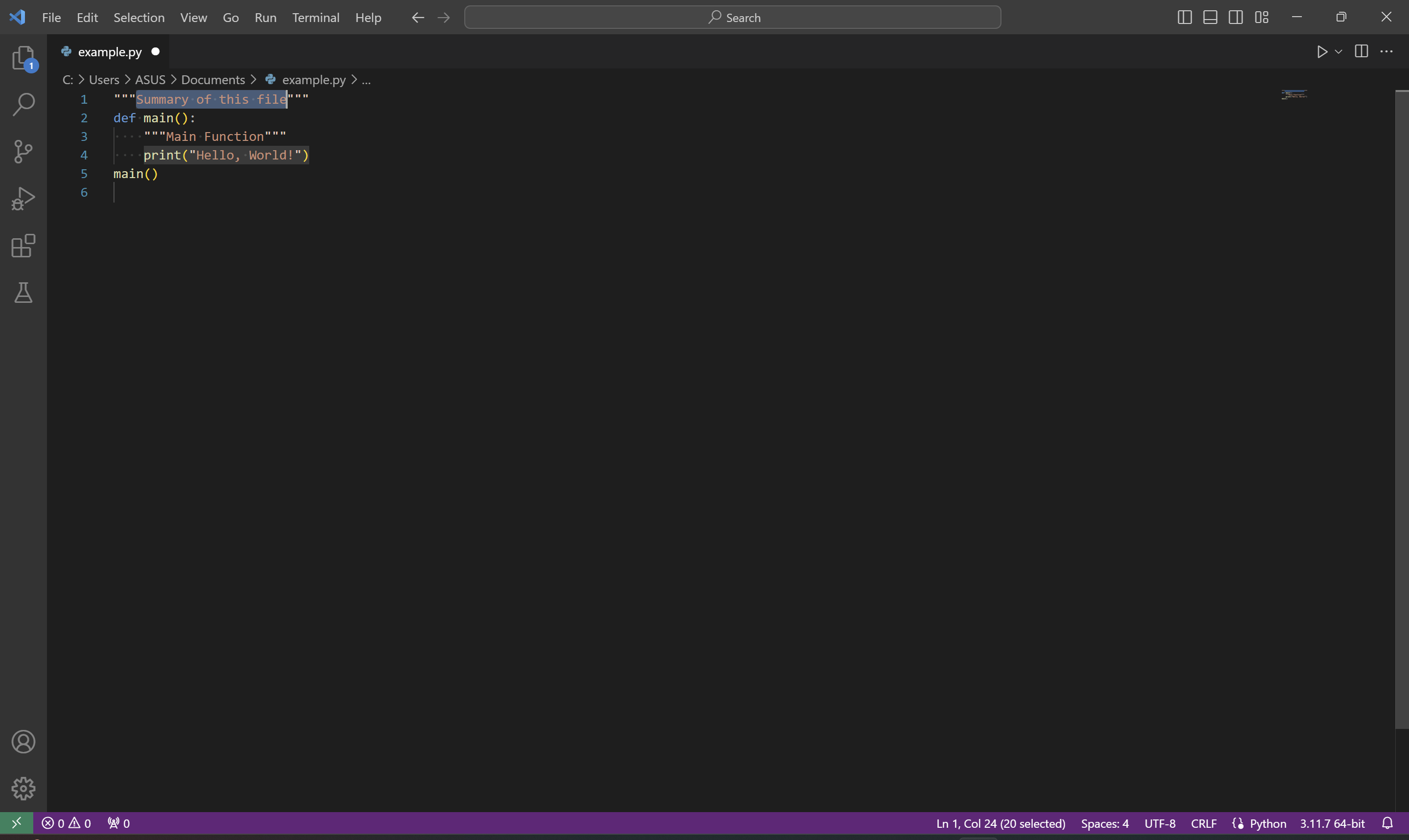Open the Source Control view

click(x=23, y=152)
